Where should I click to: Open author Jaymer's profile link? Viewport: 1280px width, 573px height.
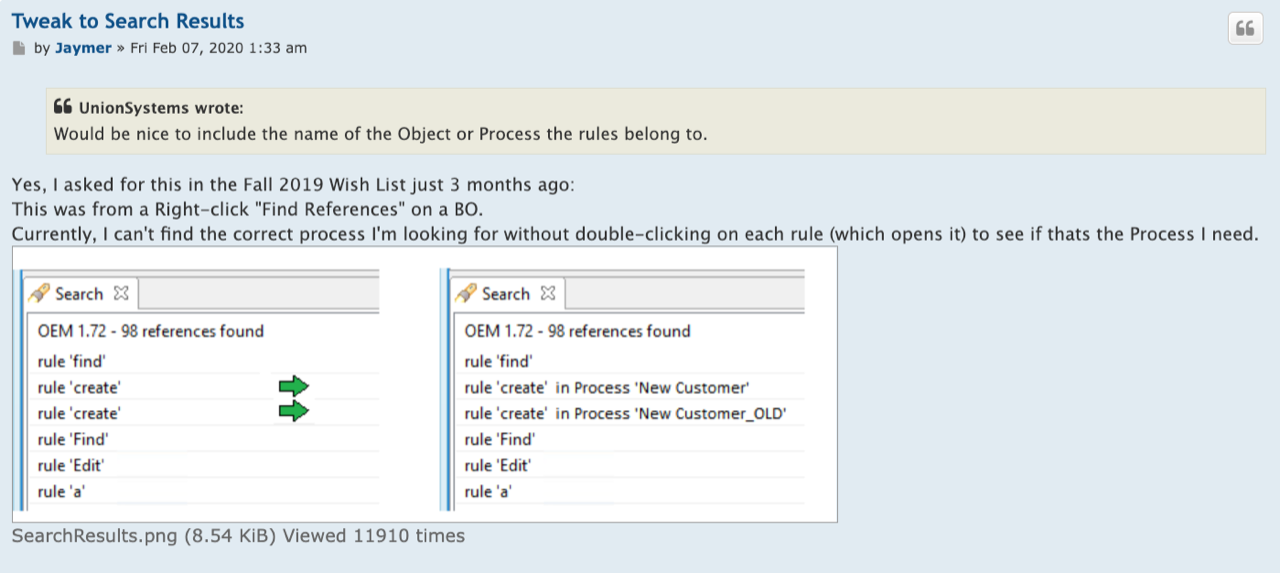[x=83, y=48]
